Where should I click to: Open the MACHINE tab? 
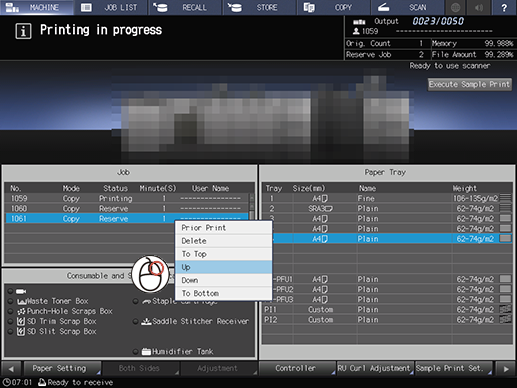37,7
